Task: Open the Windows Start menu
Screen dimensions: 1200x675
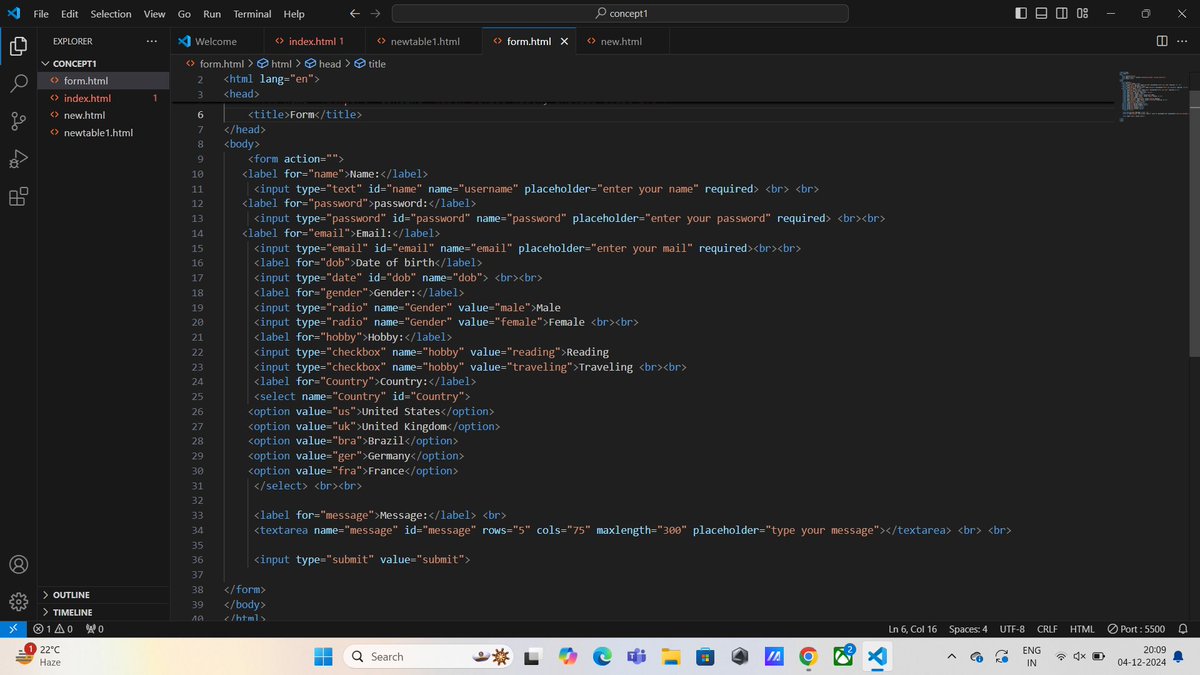Action: pos(324,656)
